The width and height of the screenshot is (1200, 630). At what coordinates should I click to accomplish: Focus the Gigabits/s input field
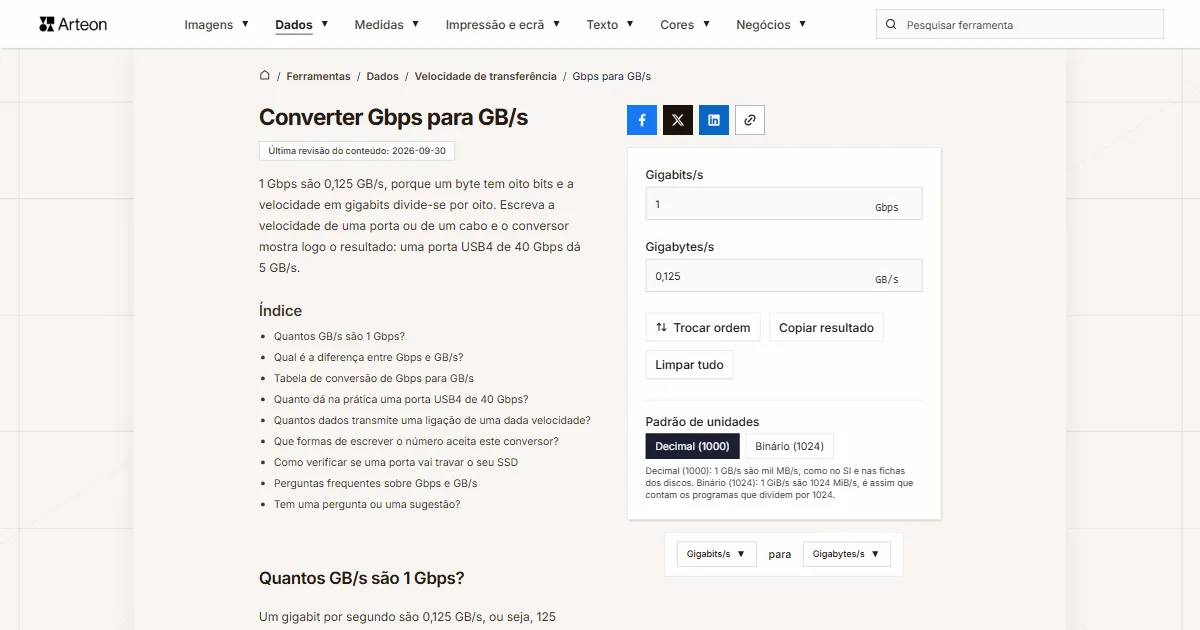tap(784, 204)
